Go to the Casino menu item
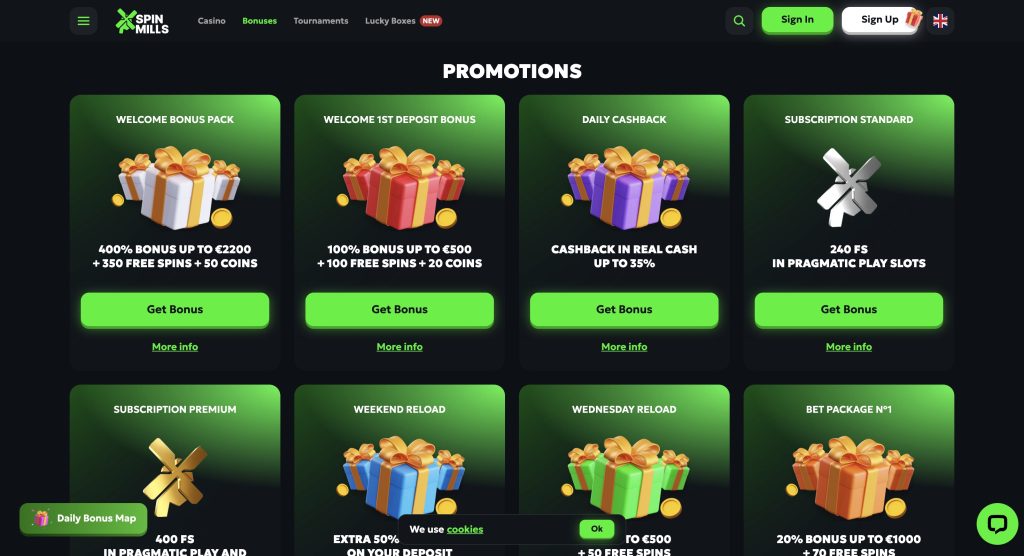1024x556 pixels. coord(212,21)
